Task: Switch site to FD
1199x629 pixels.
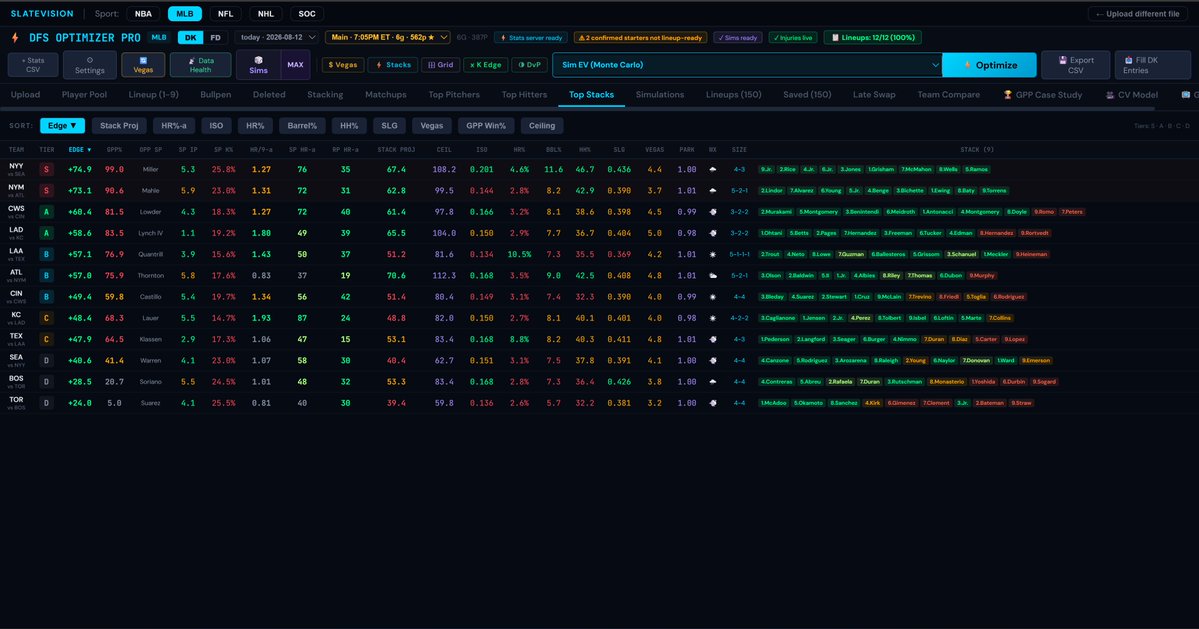Action: click(x=216, y=37)
